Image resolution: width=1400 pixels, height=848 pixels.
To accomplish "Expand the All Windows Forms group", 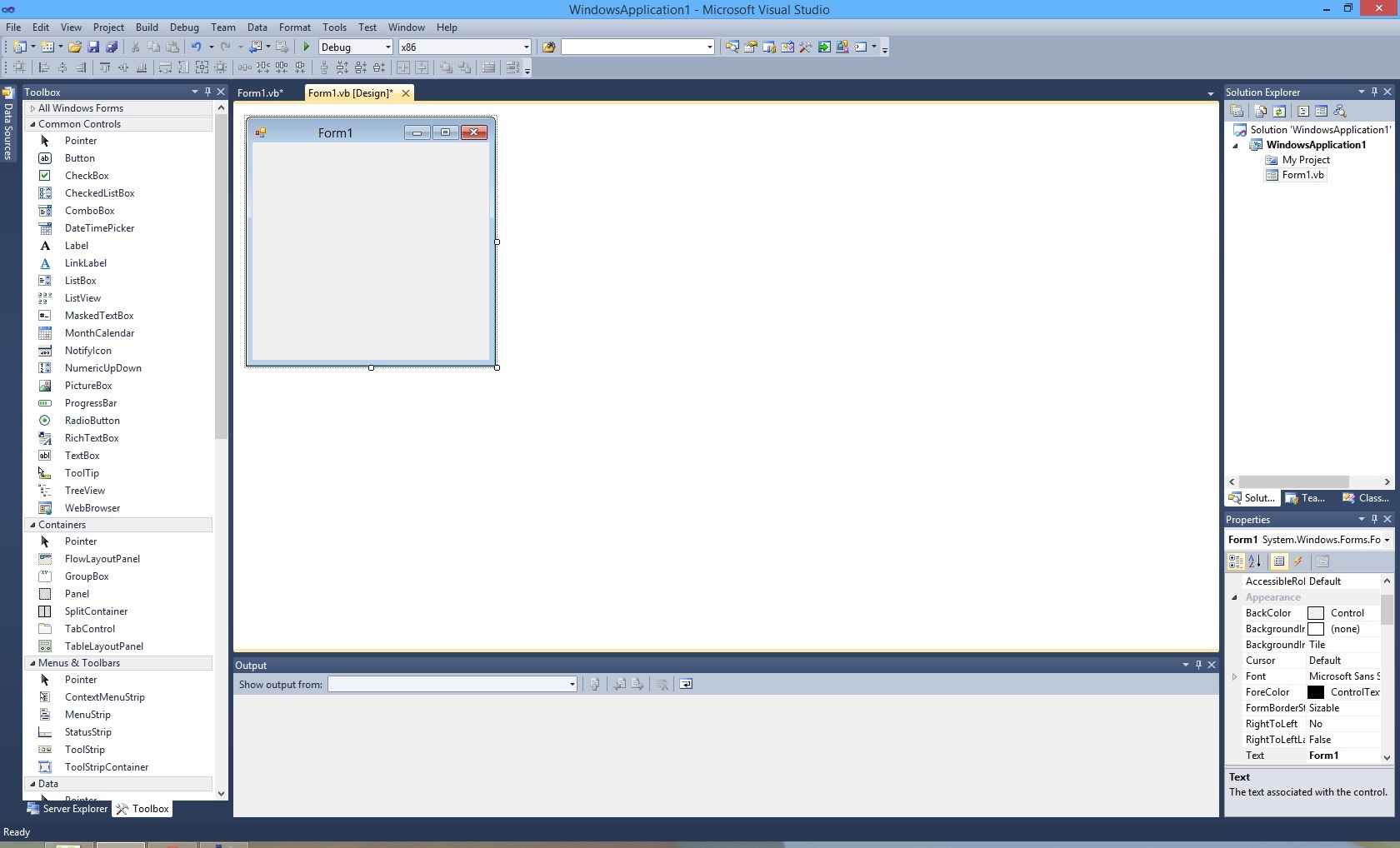I will point(32,108).
